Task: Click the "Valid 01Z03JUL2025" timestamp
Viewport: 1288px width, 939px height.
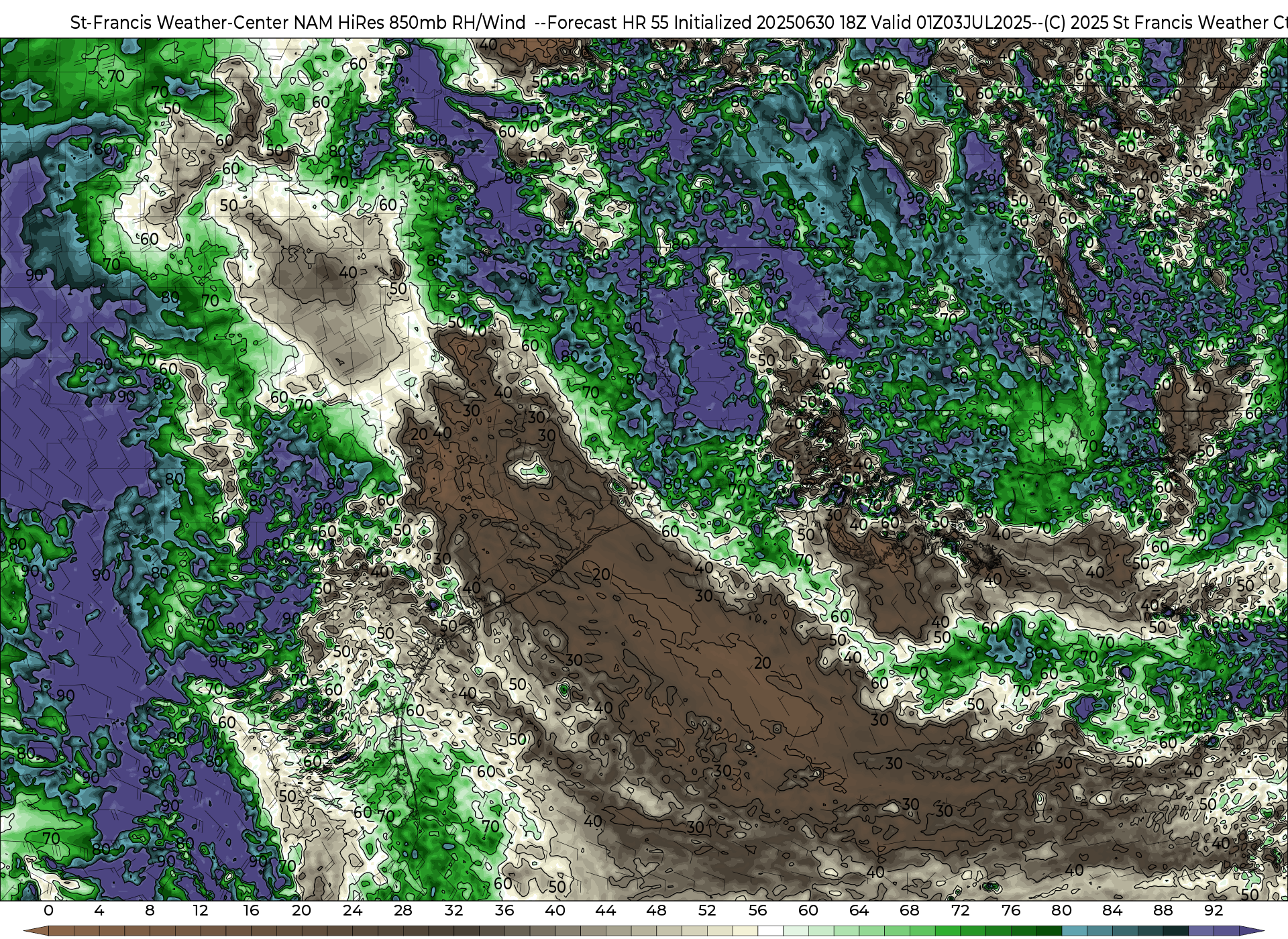Action: tap(951, 22)
